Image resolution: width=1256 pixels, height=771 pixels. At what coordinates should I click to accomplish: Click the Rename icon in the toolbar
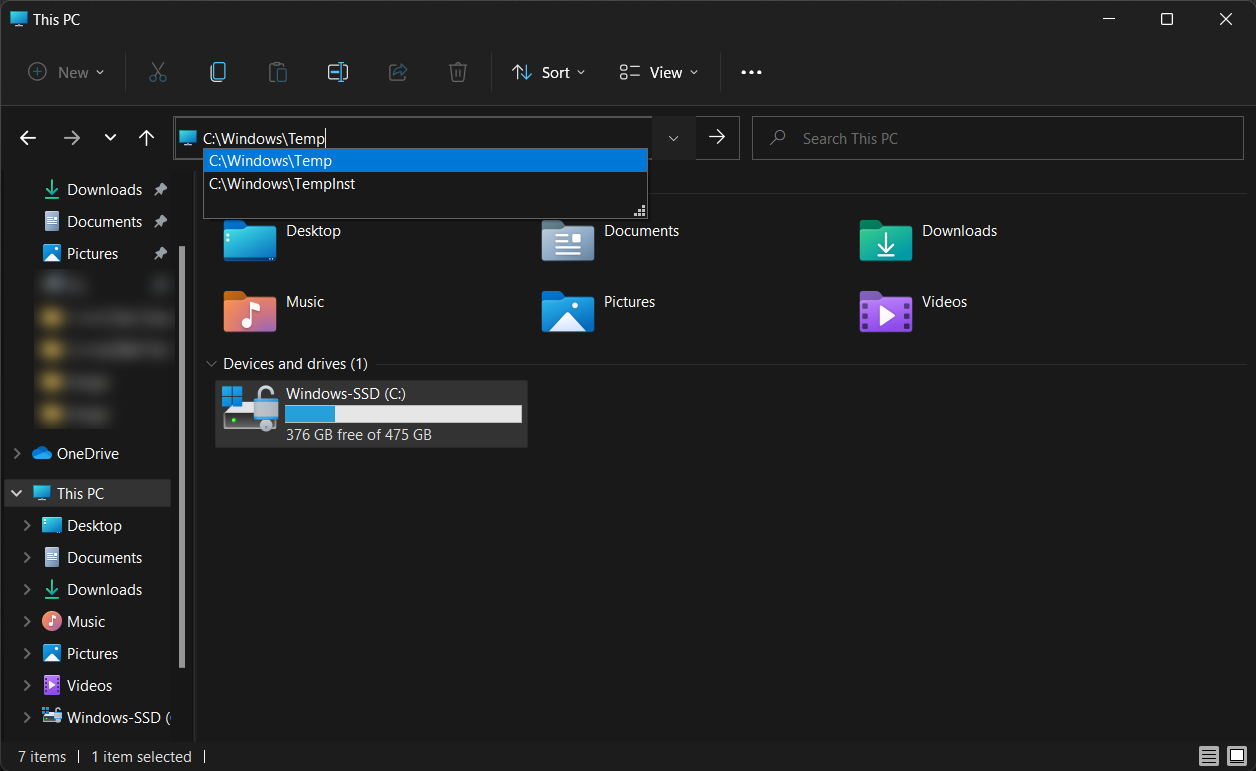coord(338,72)
